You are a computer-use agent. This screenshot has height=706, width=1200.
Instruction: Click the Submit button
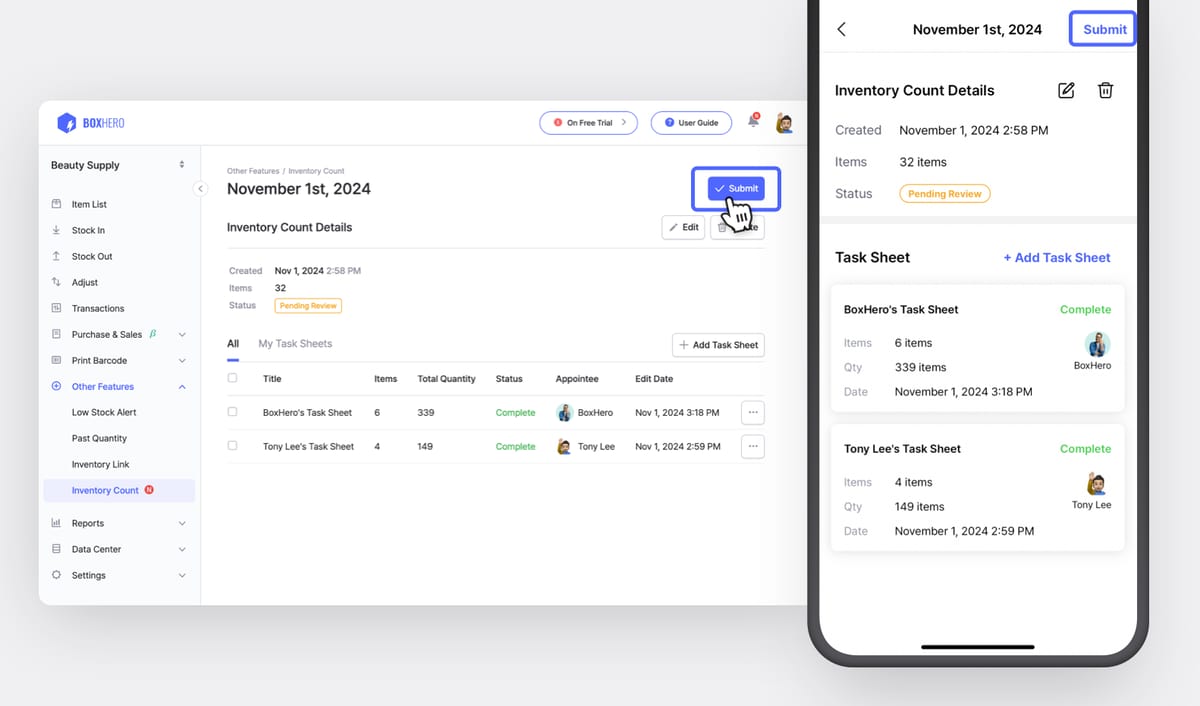click(736, 188)
